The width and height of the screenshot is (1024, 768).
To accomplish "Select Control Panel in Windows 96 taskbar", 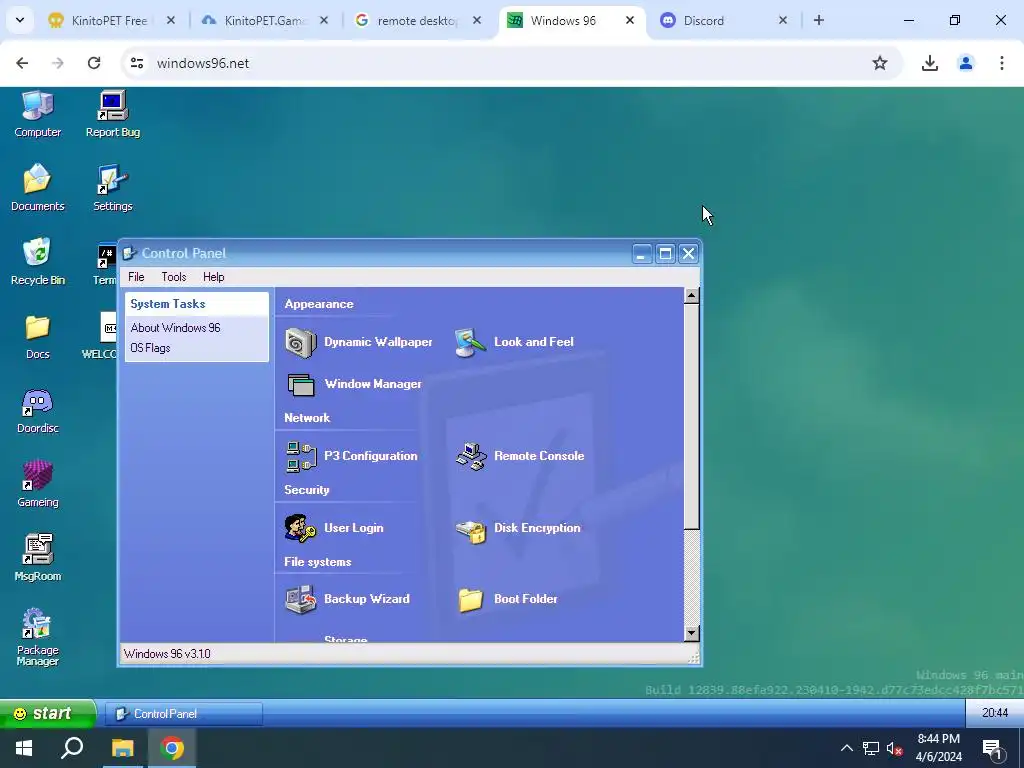I will point(184,714).
